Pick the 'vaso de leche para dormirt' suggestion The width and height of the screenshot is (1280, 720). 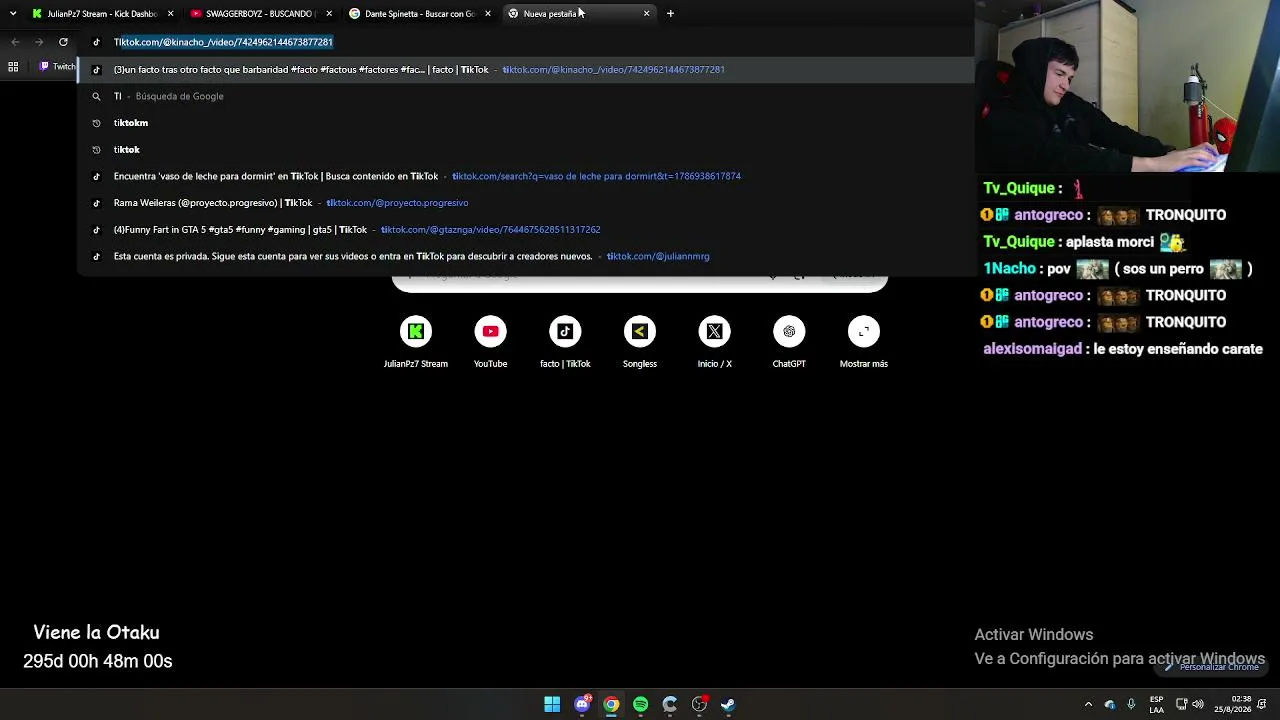point(525,176)
